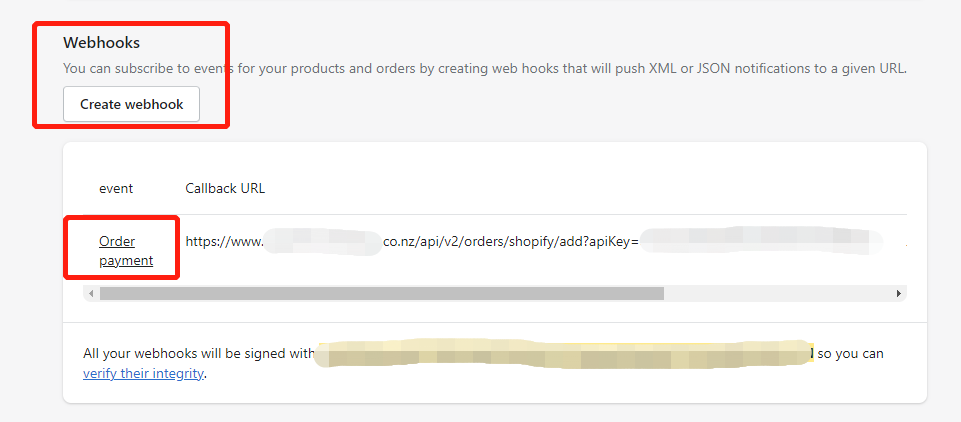The height and width of the screenshot is (422, 961).
Task: Click the text 'All your webhooks will be signed with'
Action: tap(199, 353)
